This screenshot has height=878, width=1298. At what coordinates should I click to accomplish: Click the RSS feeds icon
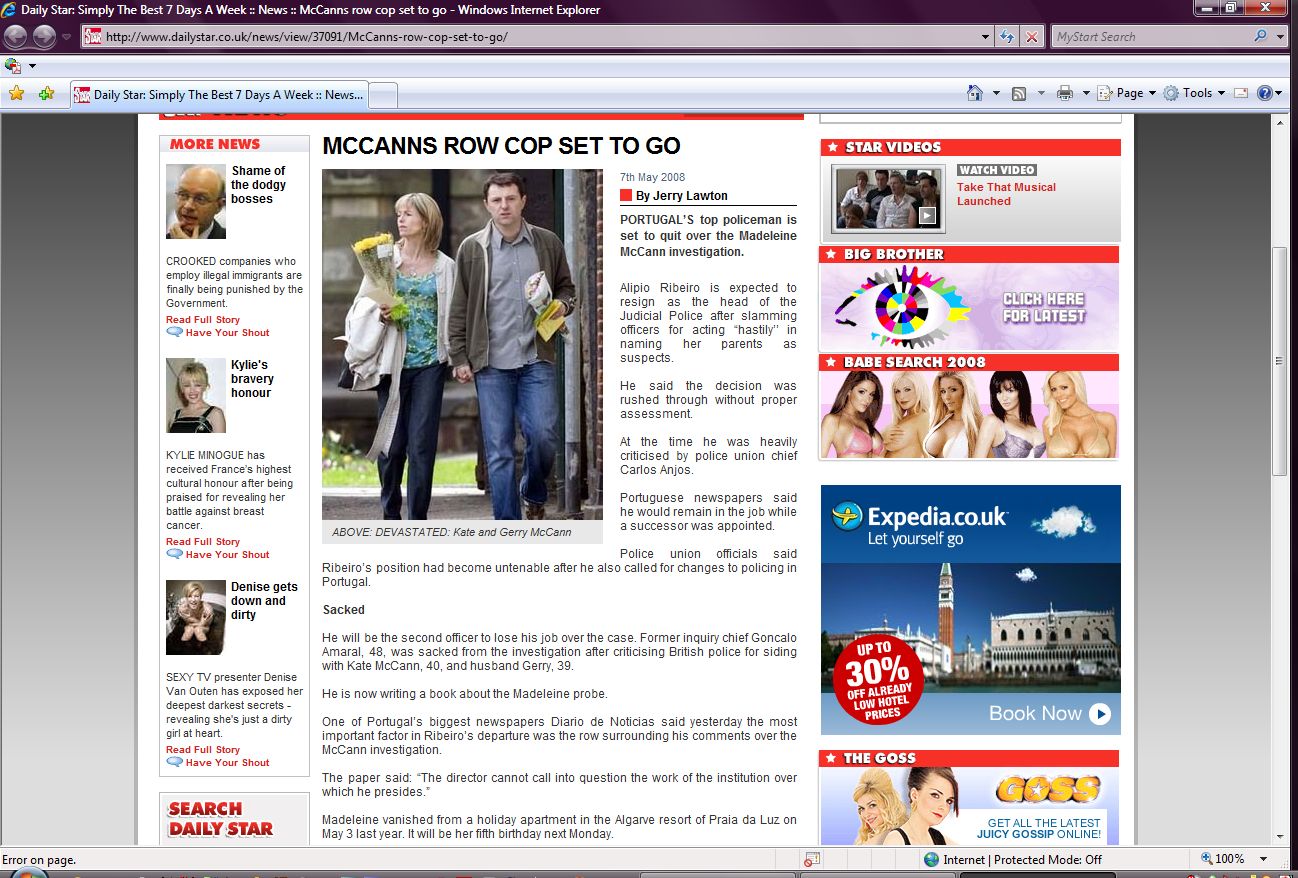[1019, 93]
